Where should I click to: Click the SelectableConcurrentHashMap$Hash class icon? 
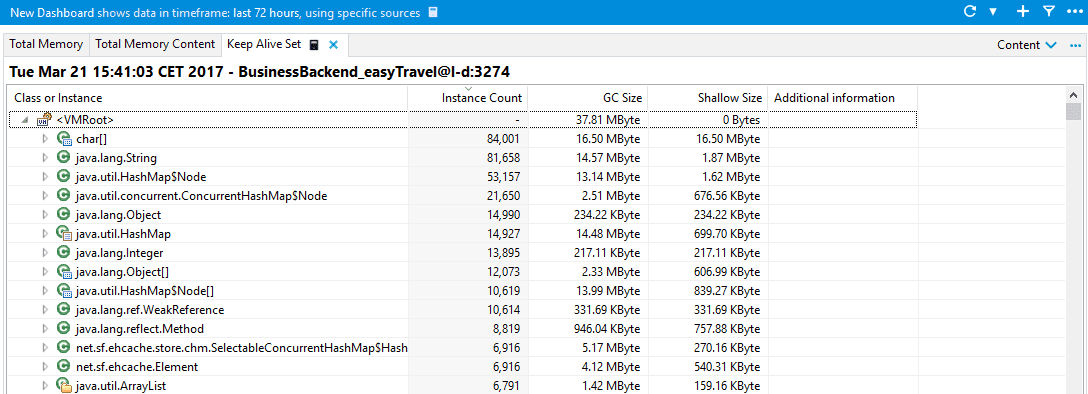(64, 348)
